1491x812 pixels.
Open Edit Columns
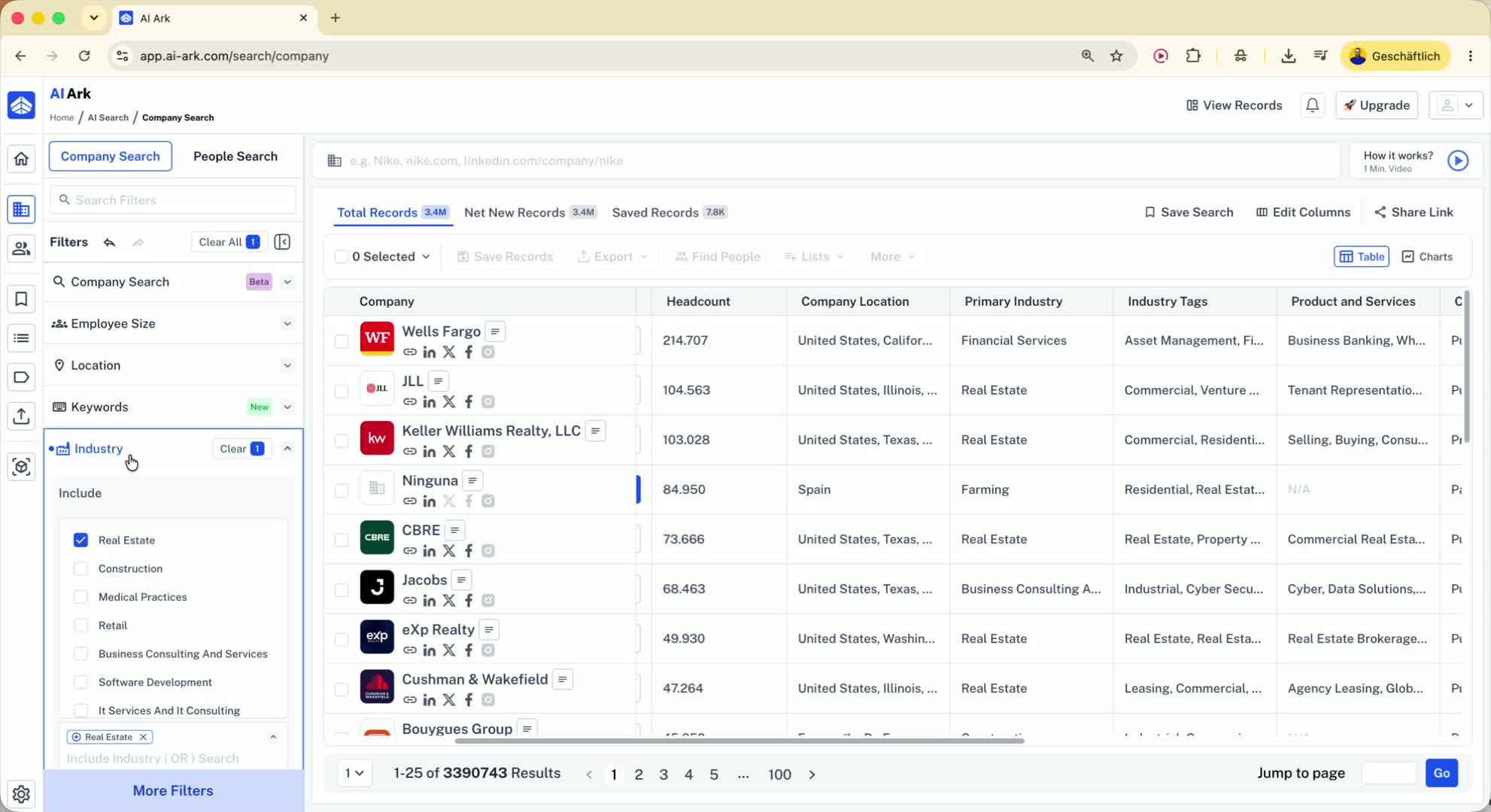pos(1303,213)
